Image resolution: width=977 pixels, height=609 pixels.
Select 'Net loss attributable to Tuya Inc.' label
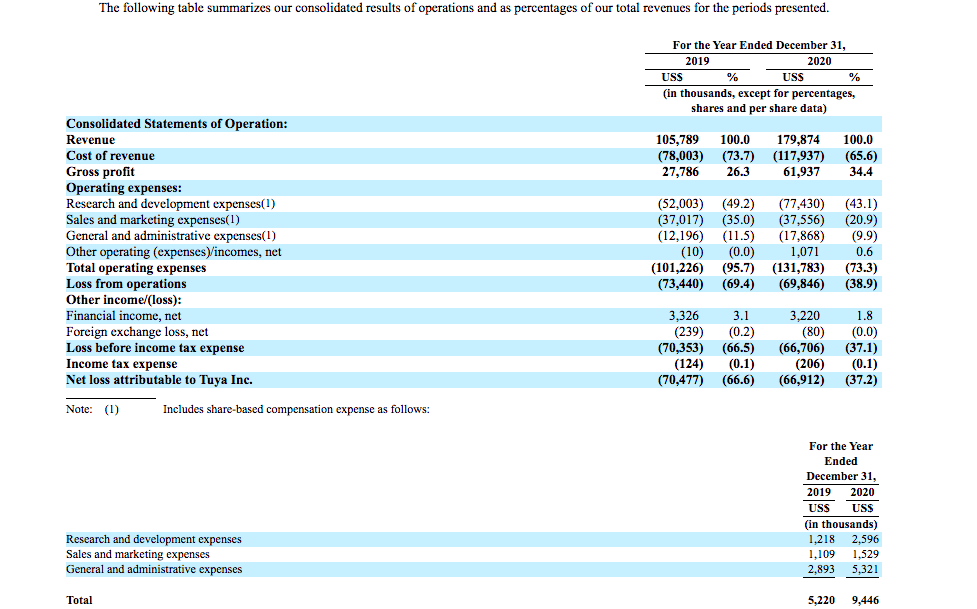click(159, 380)
